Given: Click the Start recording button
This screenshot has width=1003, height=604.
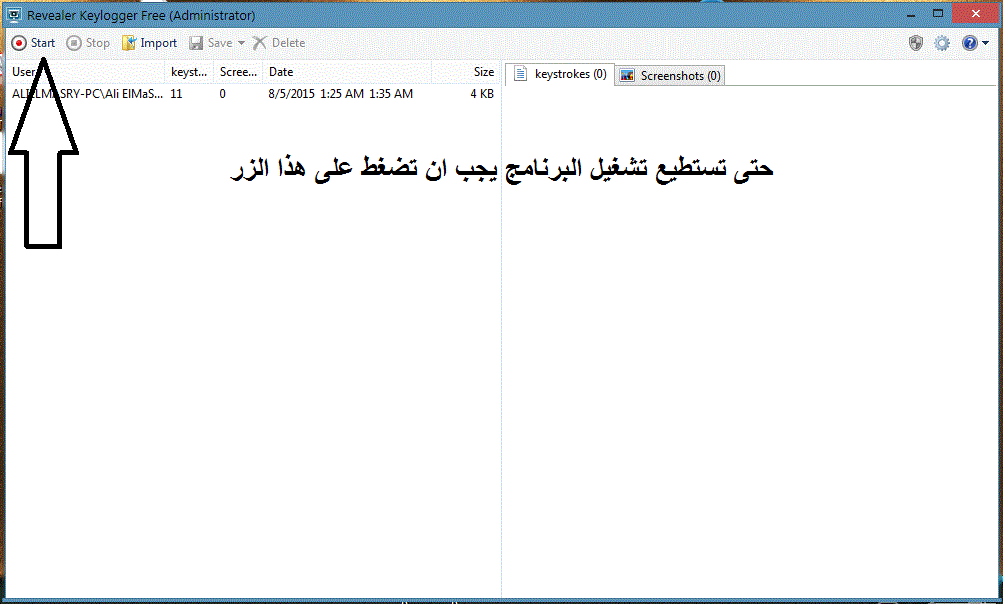Looking at the screenshot, I should pos(33,43).
